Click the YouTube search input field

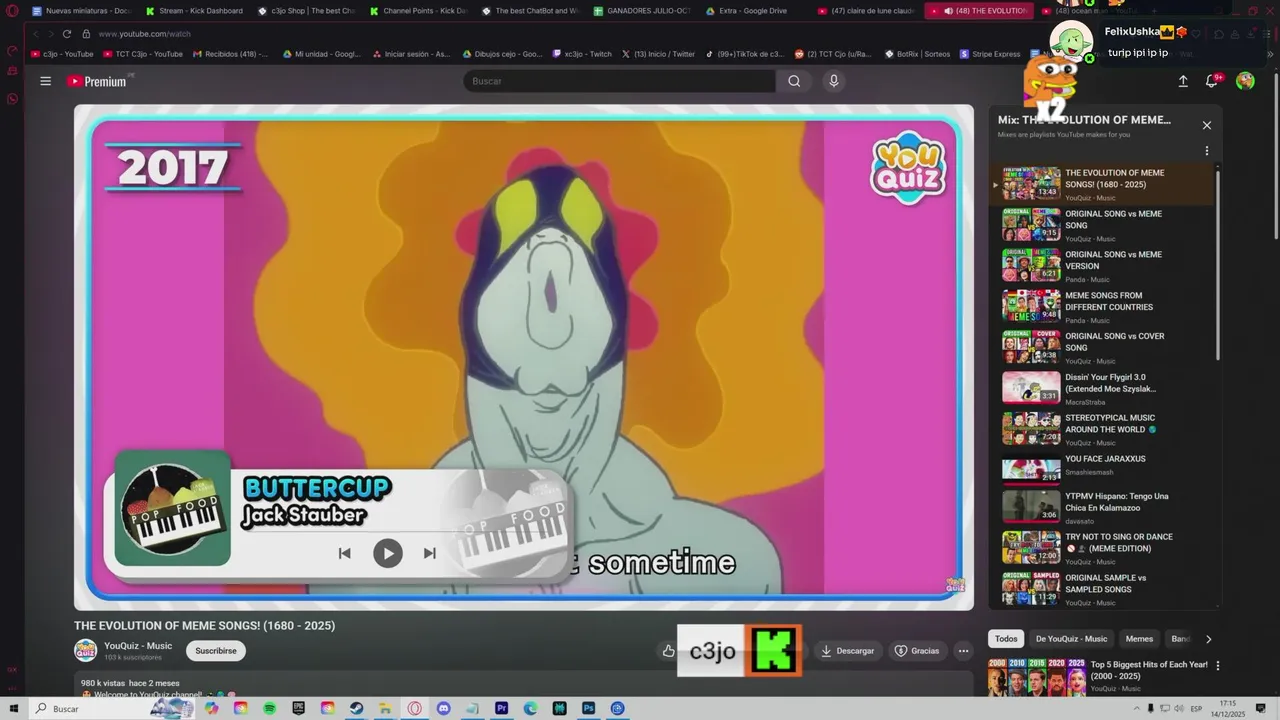(x=620, y=81)
